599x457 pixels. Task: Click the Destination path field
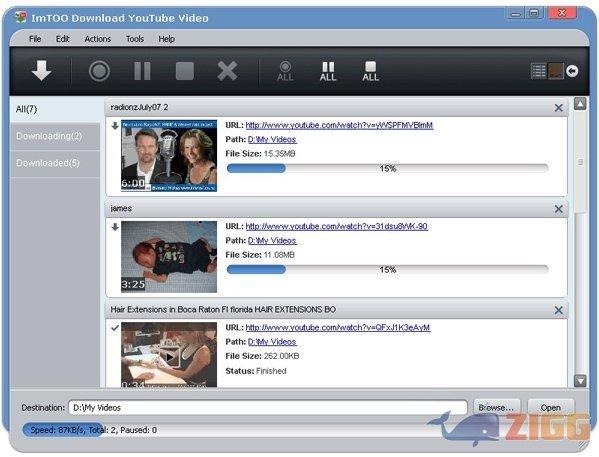point(268,408)
